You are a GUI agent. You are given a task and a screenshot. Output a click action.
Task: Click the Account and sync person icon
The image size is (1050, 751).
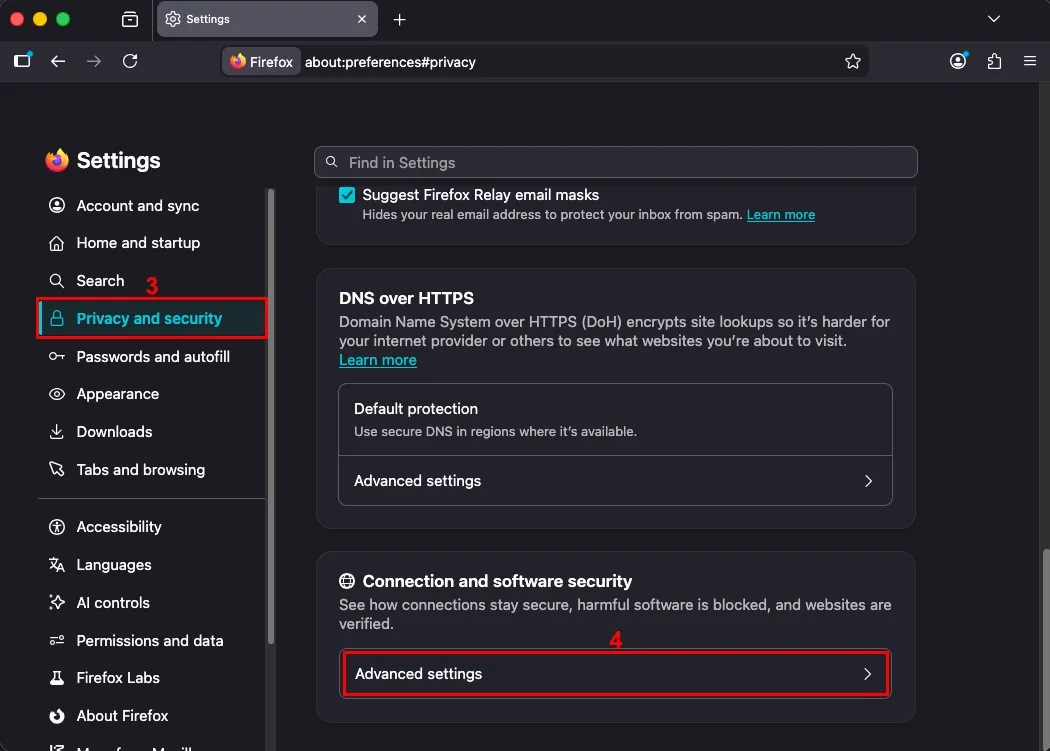pos(57,205)
